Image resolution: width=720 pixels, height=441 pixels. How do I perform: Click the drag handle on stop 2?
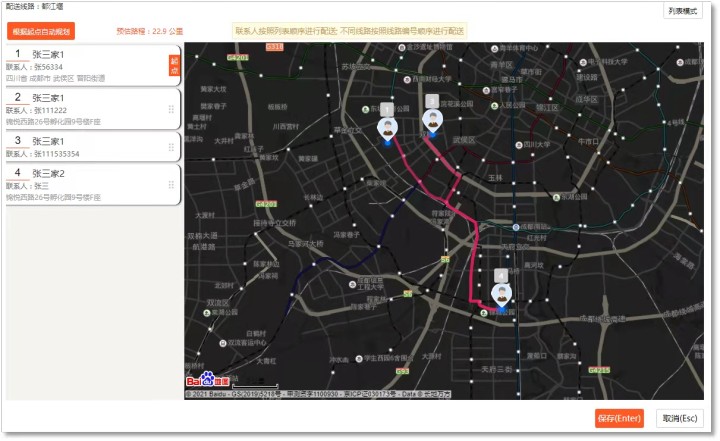pyautogui.click(x=171, y=110)
